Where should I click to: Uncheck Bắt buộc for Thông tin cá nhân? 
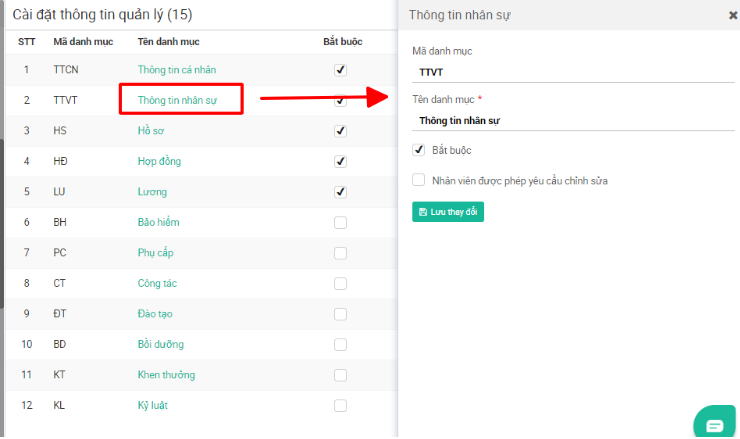pos(340,70)
